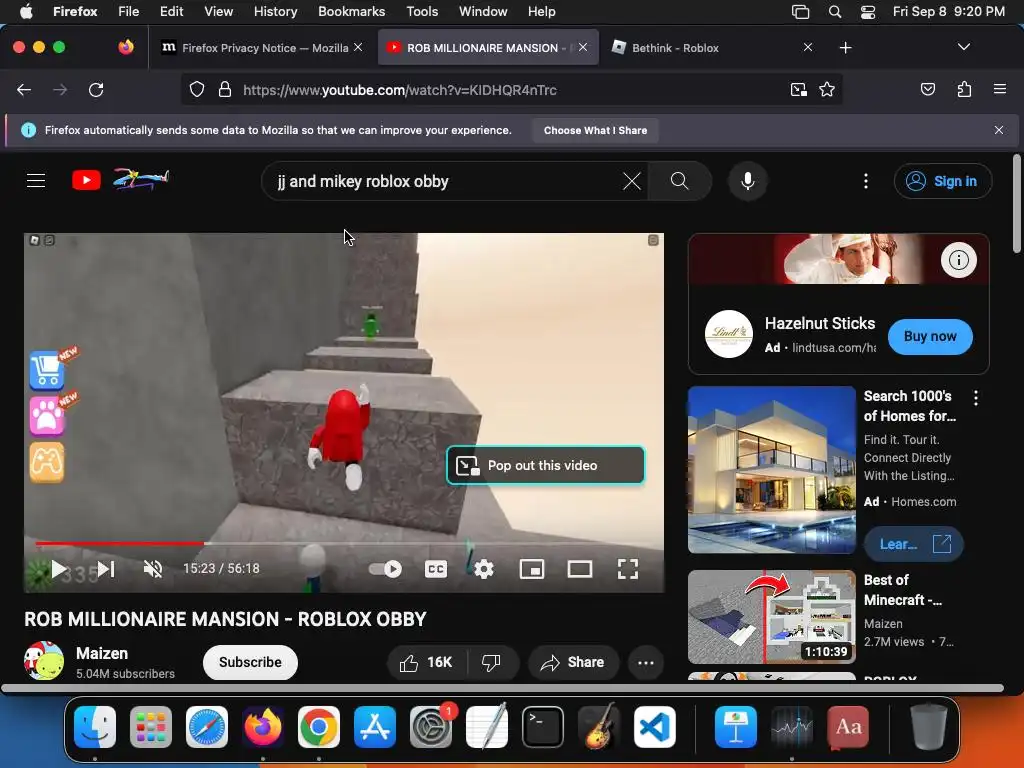The width and height of the screenshot is (1024, 768).
Task: Open Pocket save button
Action: click(927, 89)
